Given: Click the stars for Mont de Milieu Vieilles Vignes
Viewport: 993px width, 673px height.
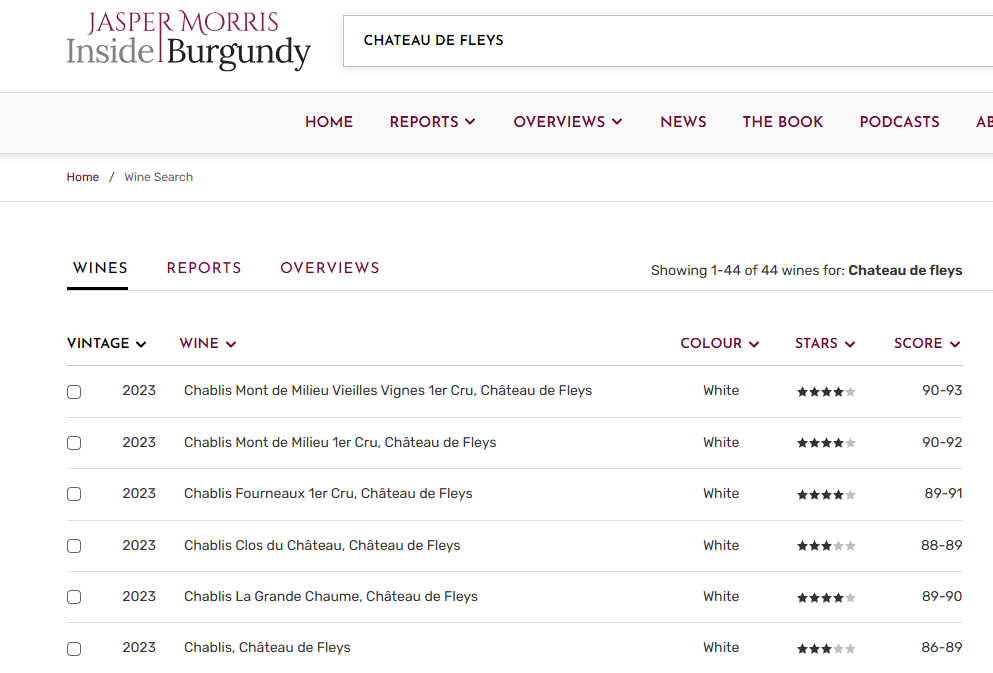Looking at the screenshot, I should pyautogui.click(x=825, y=392).
